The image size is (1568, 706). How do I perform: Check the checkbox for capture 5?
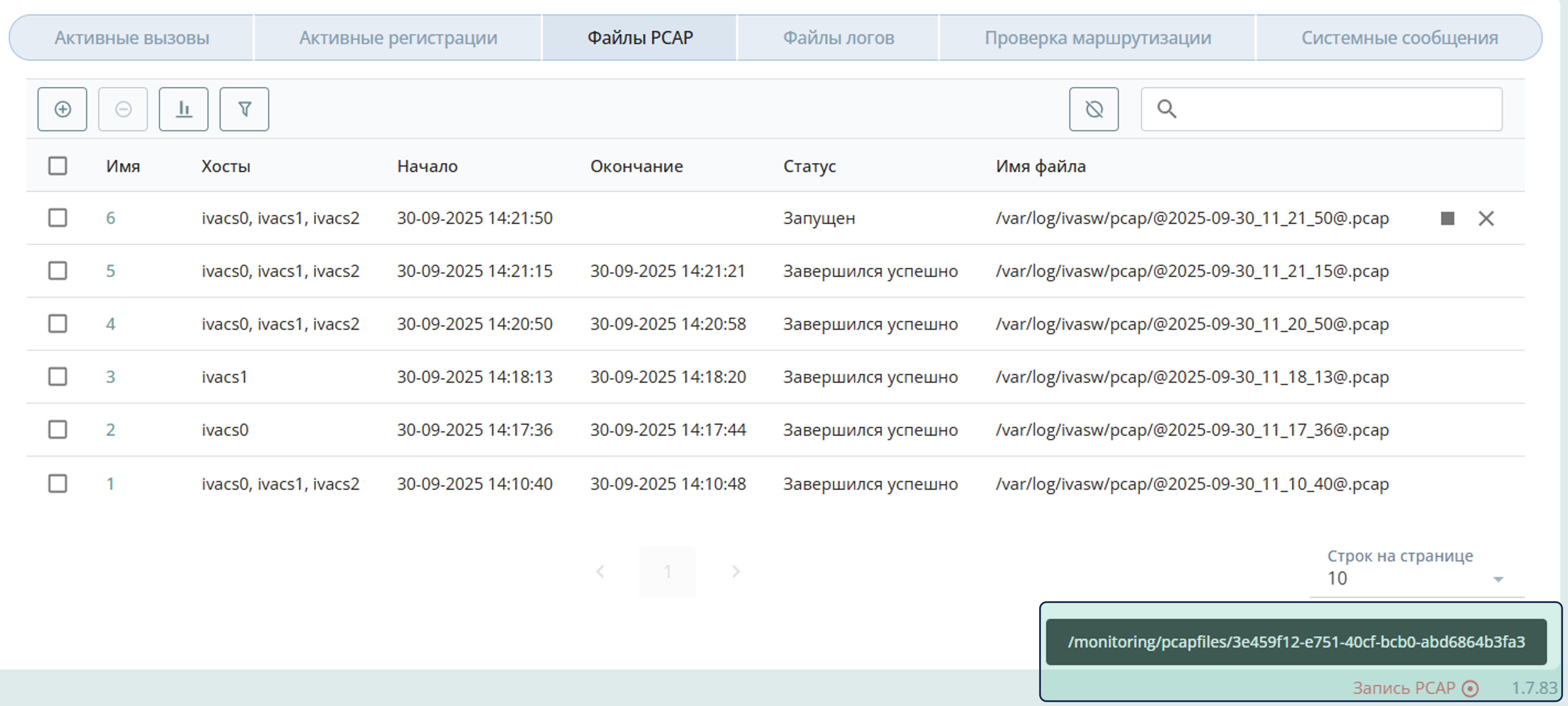click(x=57, y=271)
